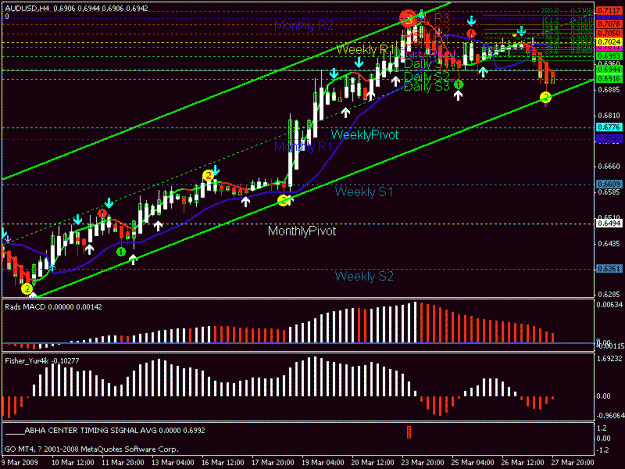Click the '26 Mar 12:00' time label
The width and height of the screenshot is (625, 469).
pos(523,462)
